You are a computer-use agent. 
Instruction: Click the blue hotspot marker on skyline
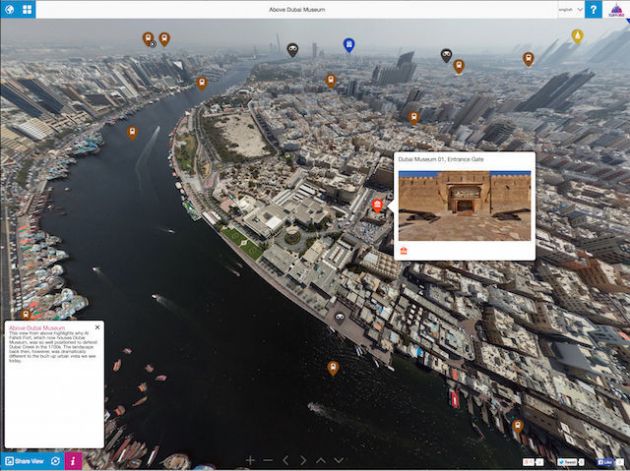348,45
